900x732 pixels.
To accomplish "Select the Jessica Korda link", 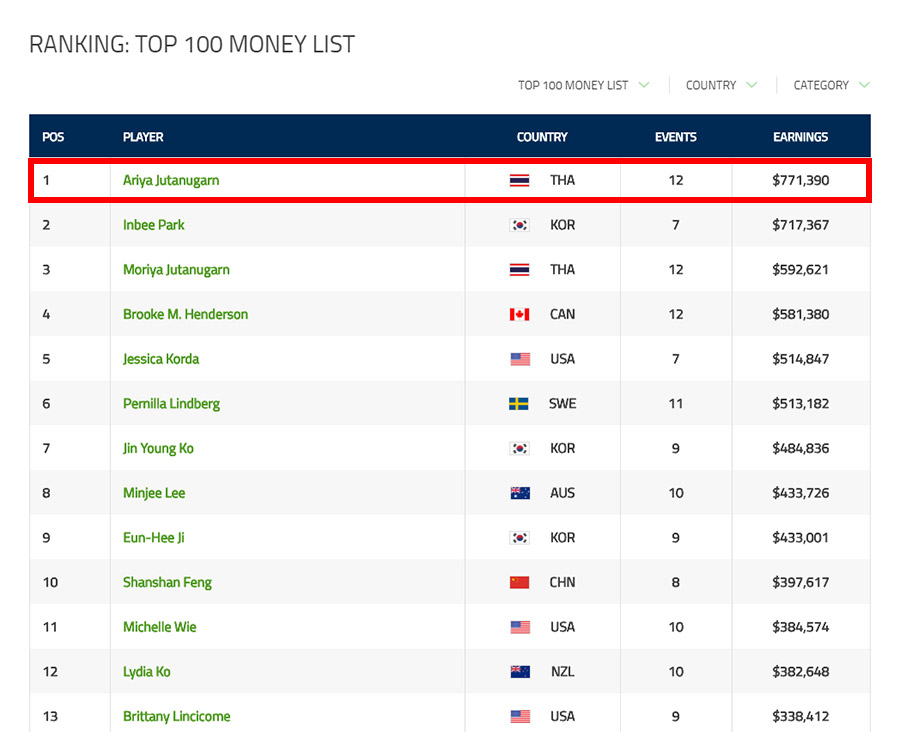I will [161, 359].
